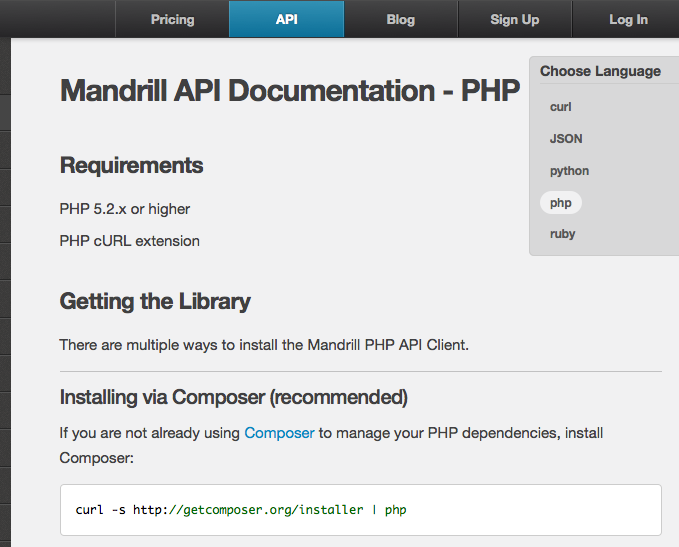Viewport: 679px width, 547px height.
Task: Click the 'Getting the Library' heading
Action: pos(155,301)
